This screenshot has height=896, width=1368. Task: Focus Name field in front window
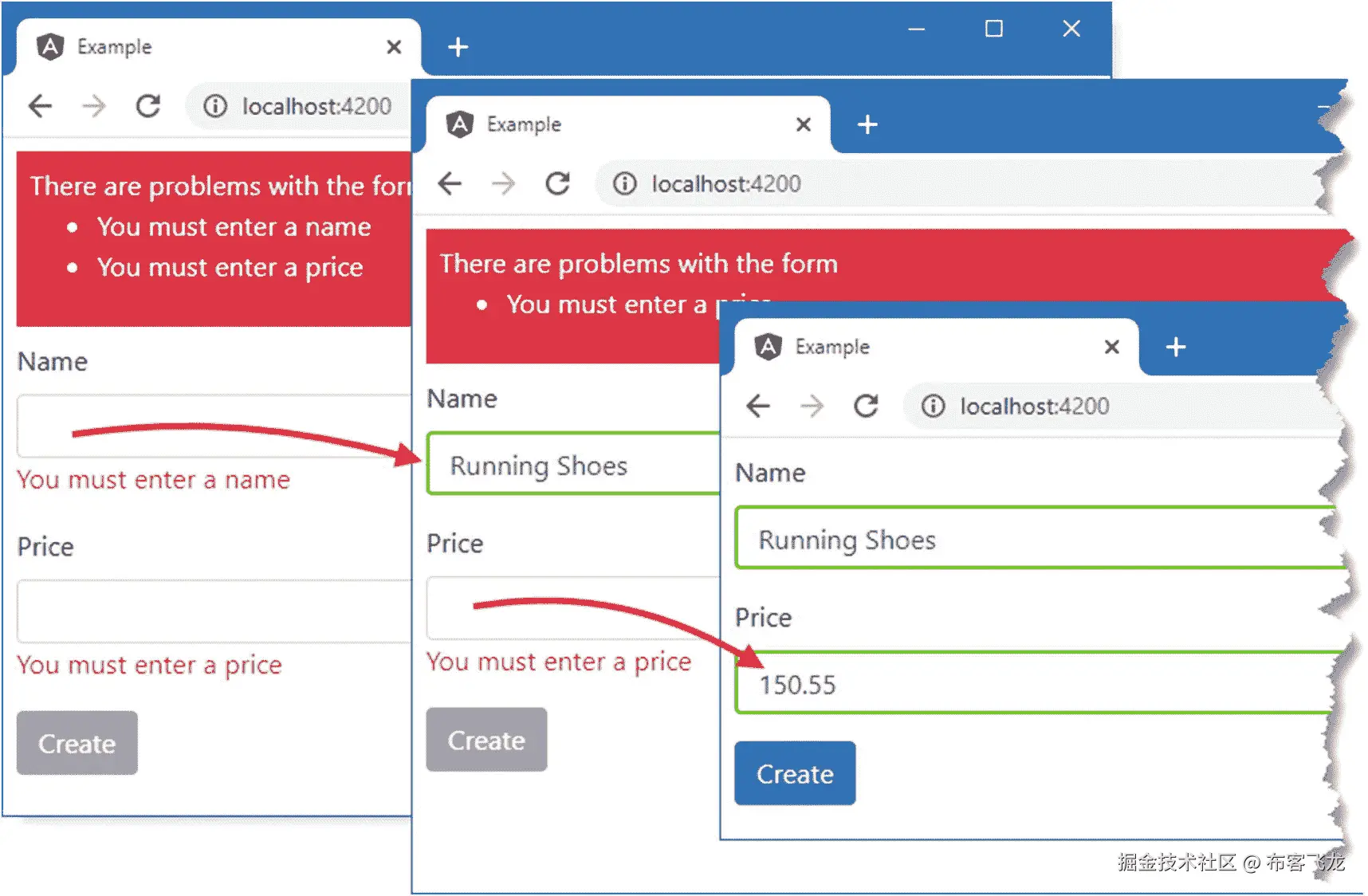point(1040,538)
